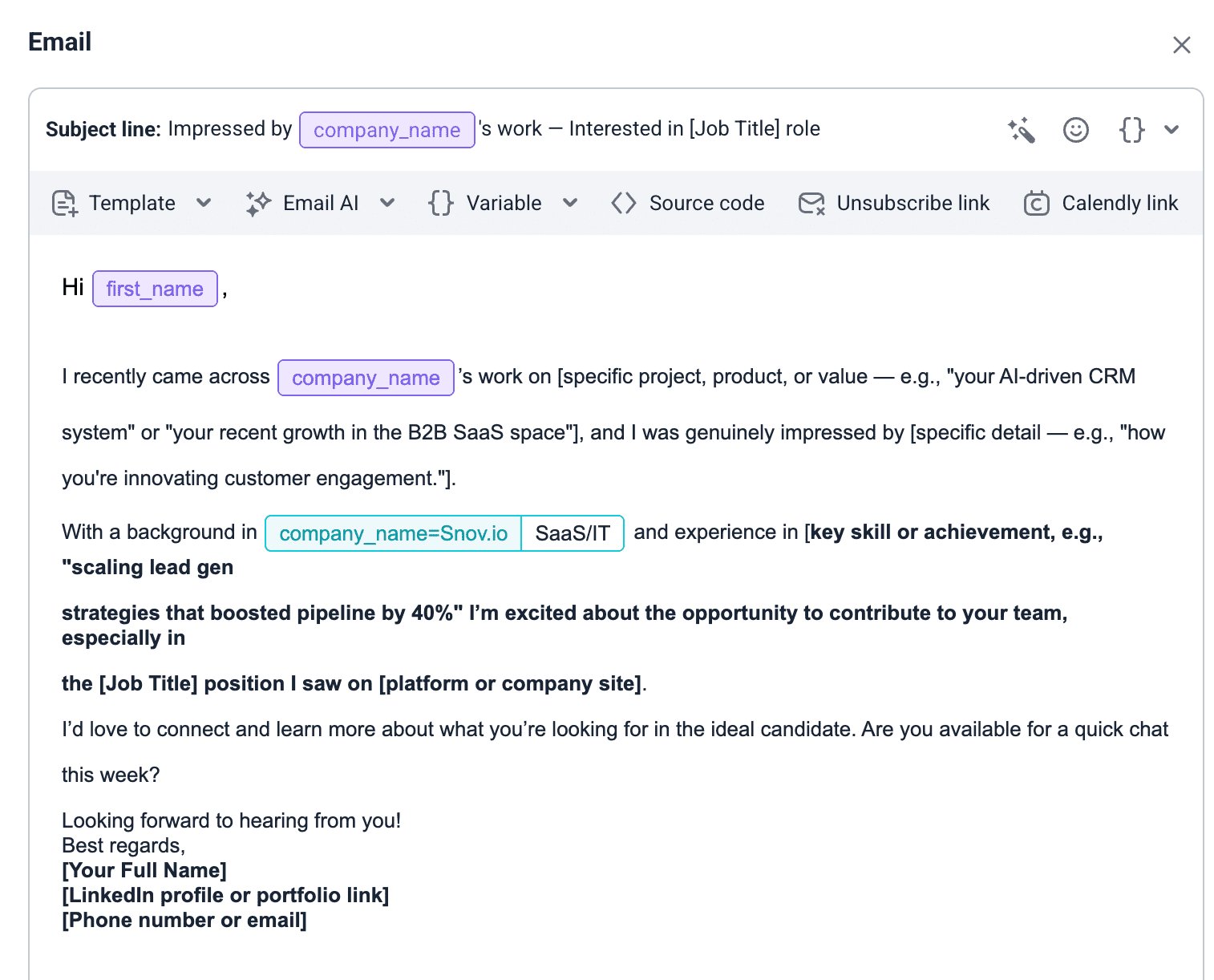
Task: Insert a Calendly link
Action: [x=1119, y=204]
